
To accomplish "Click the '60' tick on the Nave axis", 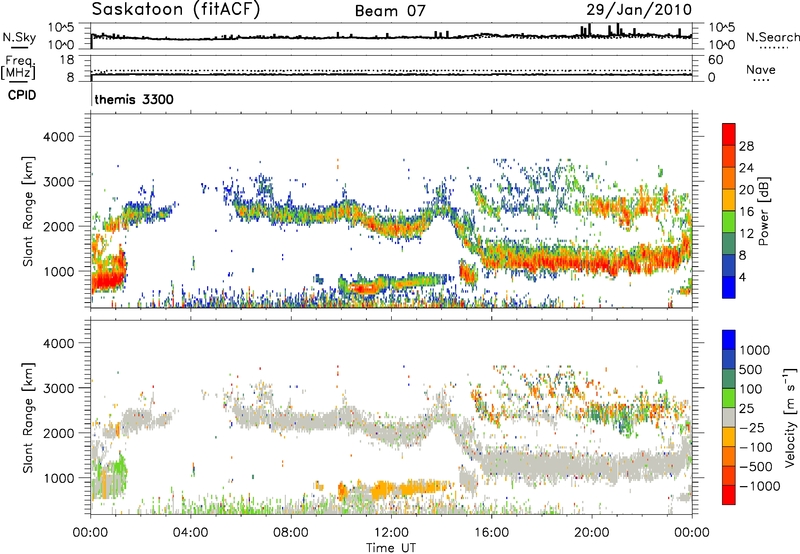I will coord(715,60).
